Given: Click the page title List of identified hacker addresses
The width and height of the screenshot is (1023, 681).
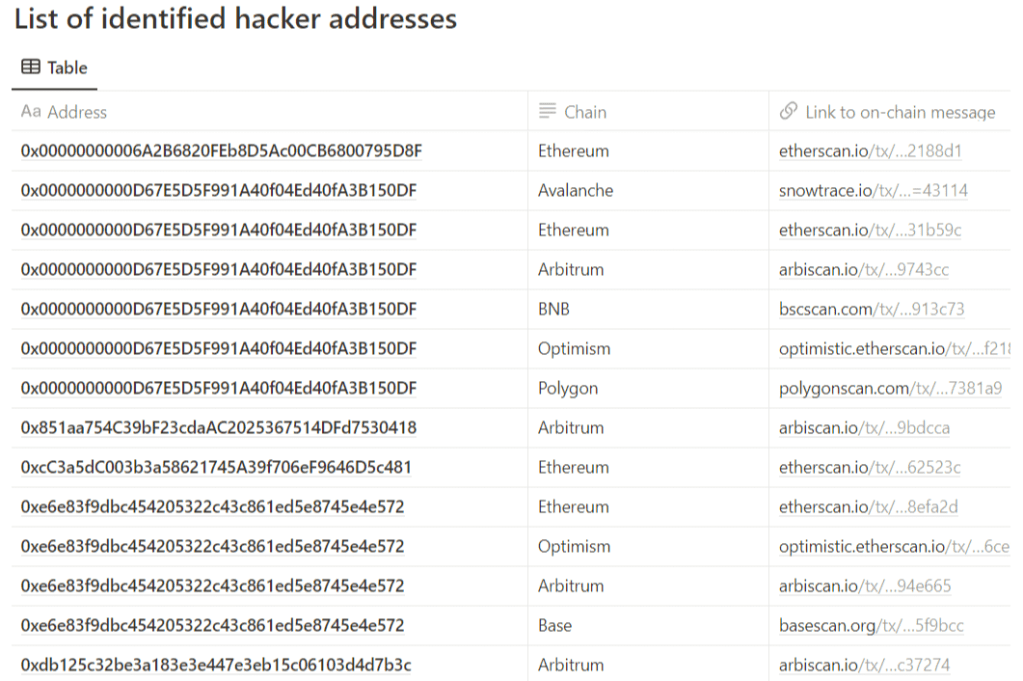Looking at the screenshot, I should (234, 19).
